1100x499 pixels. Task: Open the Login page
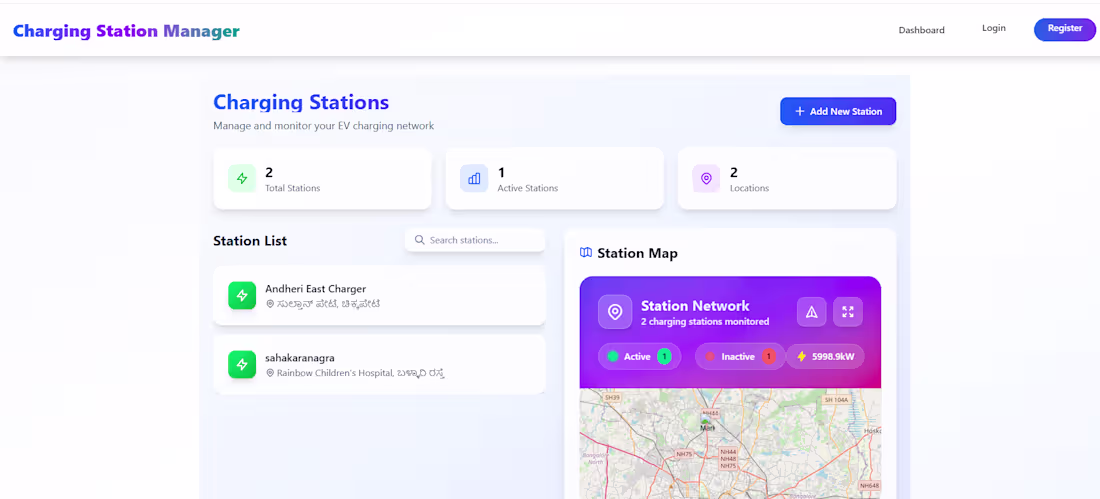pos(993,28)
